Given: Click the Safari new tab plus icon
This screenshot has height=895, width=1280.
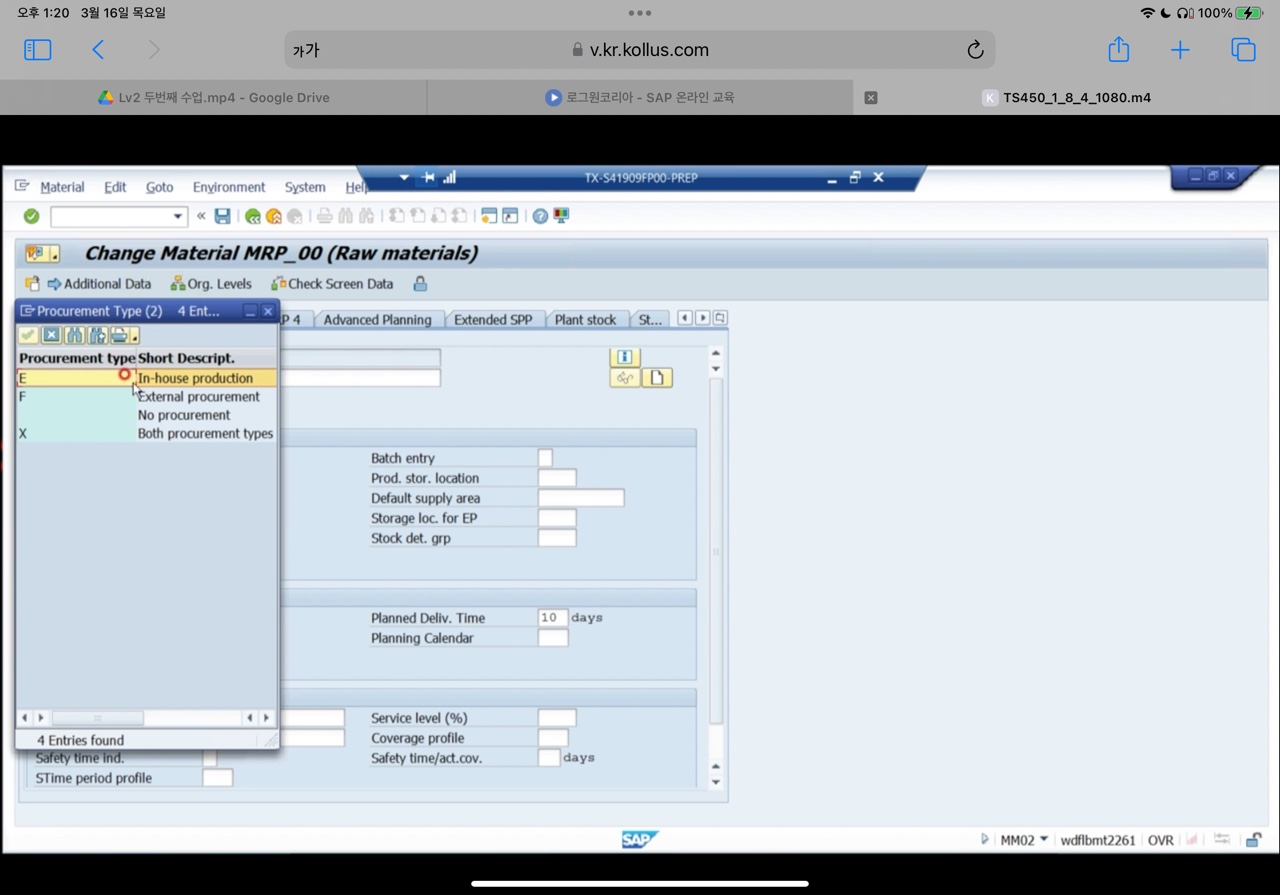Looking at the screenshot, I should pyautogui.click(x=1180, y=49).
